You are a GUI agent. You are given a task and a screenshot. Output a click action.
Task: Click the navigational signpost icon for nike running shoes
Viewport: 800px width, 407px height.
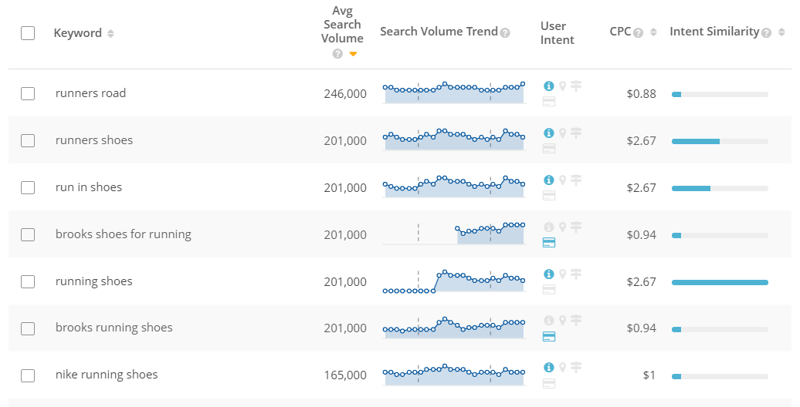(576, 367)
